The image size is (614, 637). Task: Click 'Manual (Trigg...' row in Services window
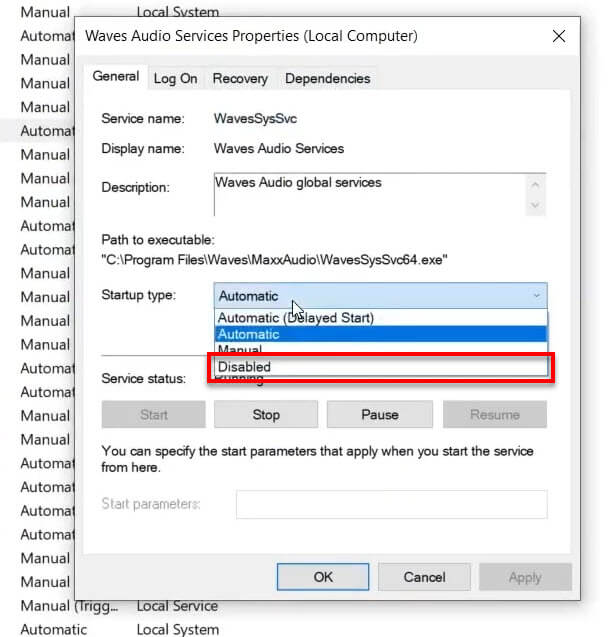69,606
